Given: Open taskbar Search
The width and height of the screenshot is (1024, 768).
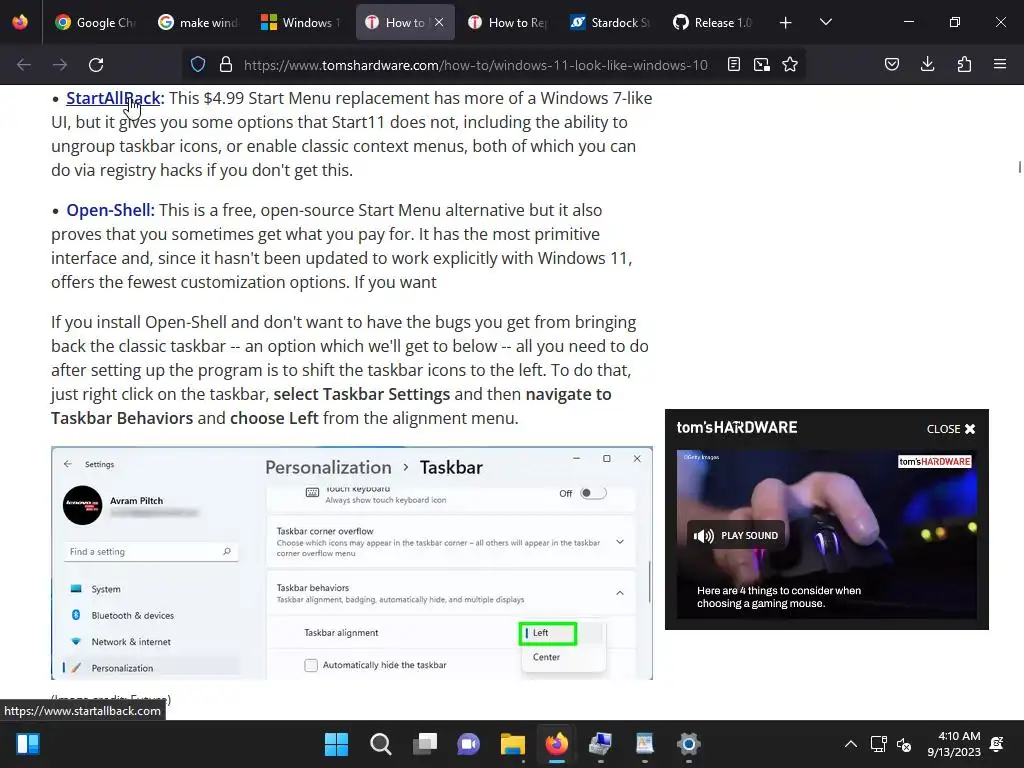Looking at the screenshot, I should [381, 744].
